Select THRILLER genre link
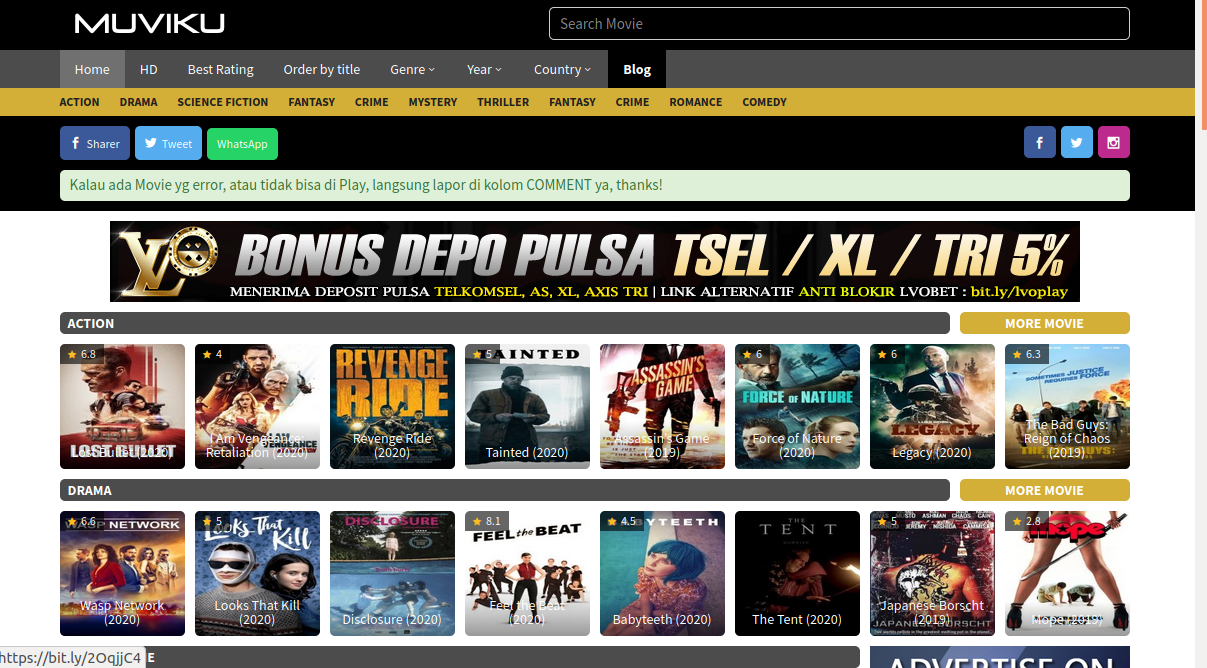This screenshot has width=1207, height=668. (x=503, y=102)
